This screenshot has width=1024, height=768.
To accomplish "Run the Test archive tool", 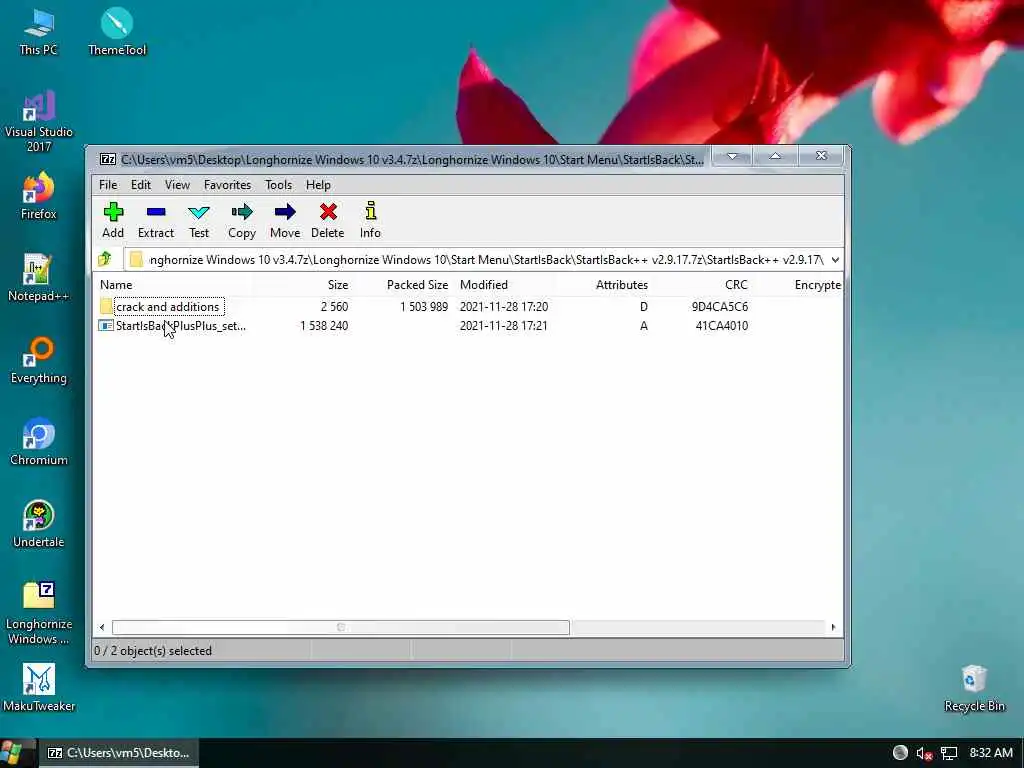I will [x=199, y=212].
